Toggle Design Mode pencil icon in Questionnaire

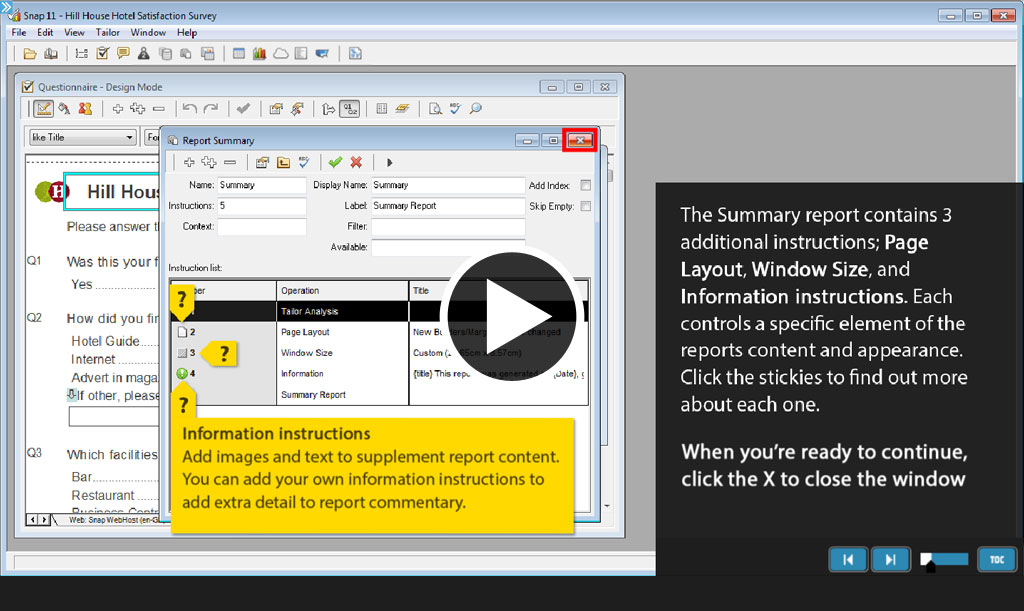coord(44,108)
